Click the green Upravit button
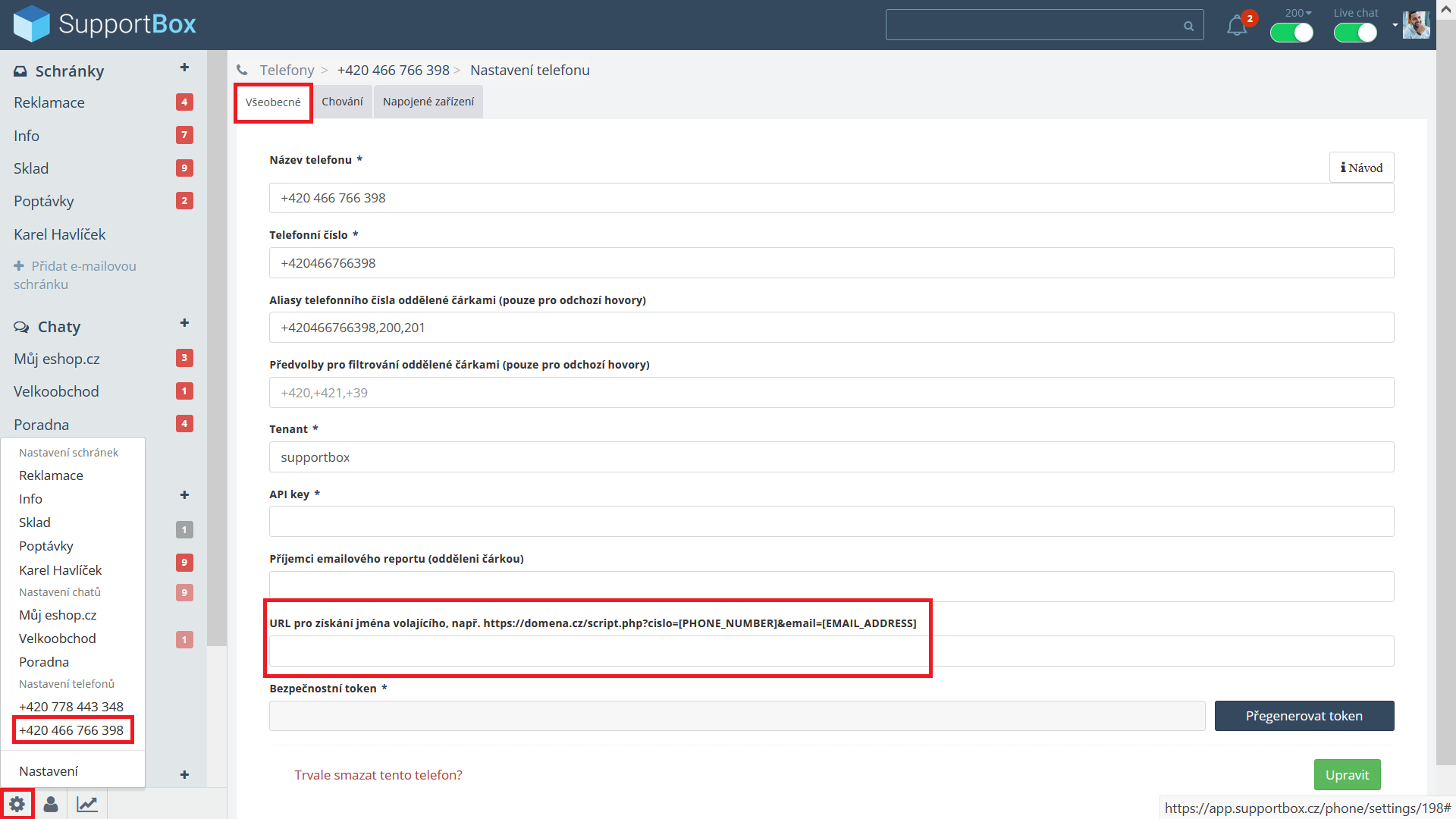Viewport: 1456px width, 819px height. point(1347,775)
